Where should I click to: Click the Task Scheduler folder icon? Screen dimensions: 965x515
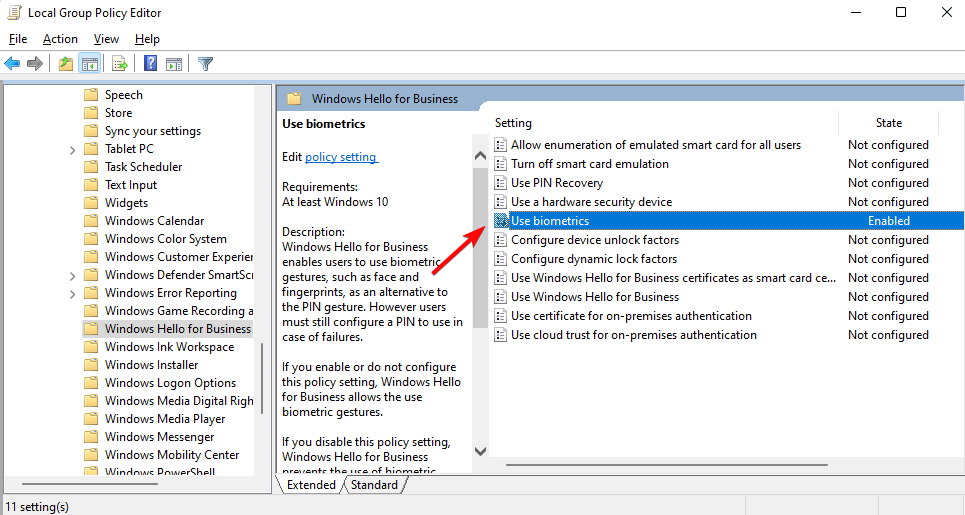pyautogui.click(x=91, y=167)
